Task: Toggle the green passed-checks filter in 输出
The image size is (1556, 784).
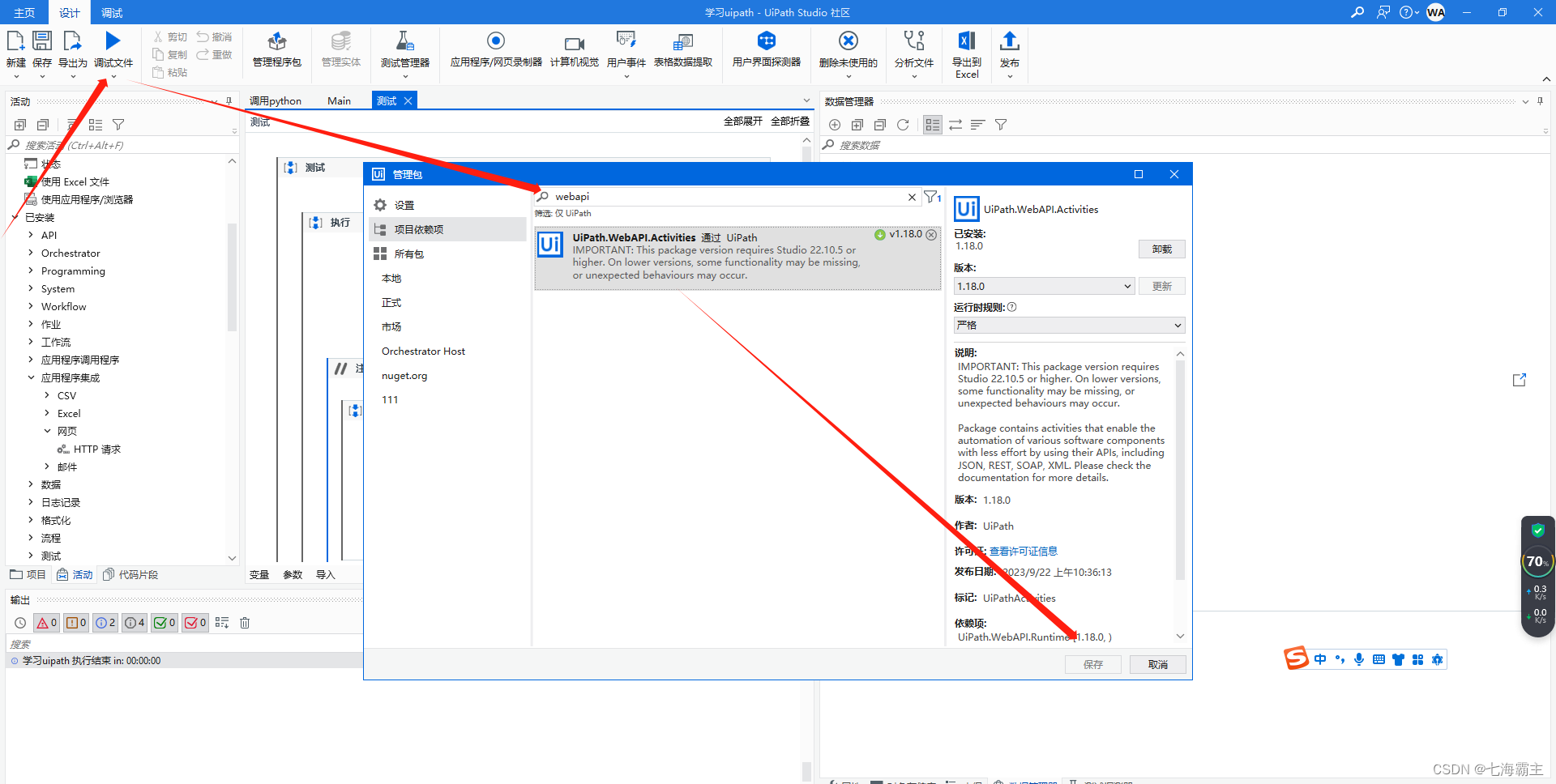Action: [165, 623]
